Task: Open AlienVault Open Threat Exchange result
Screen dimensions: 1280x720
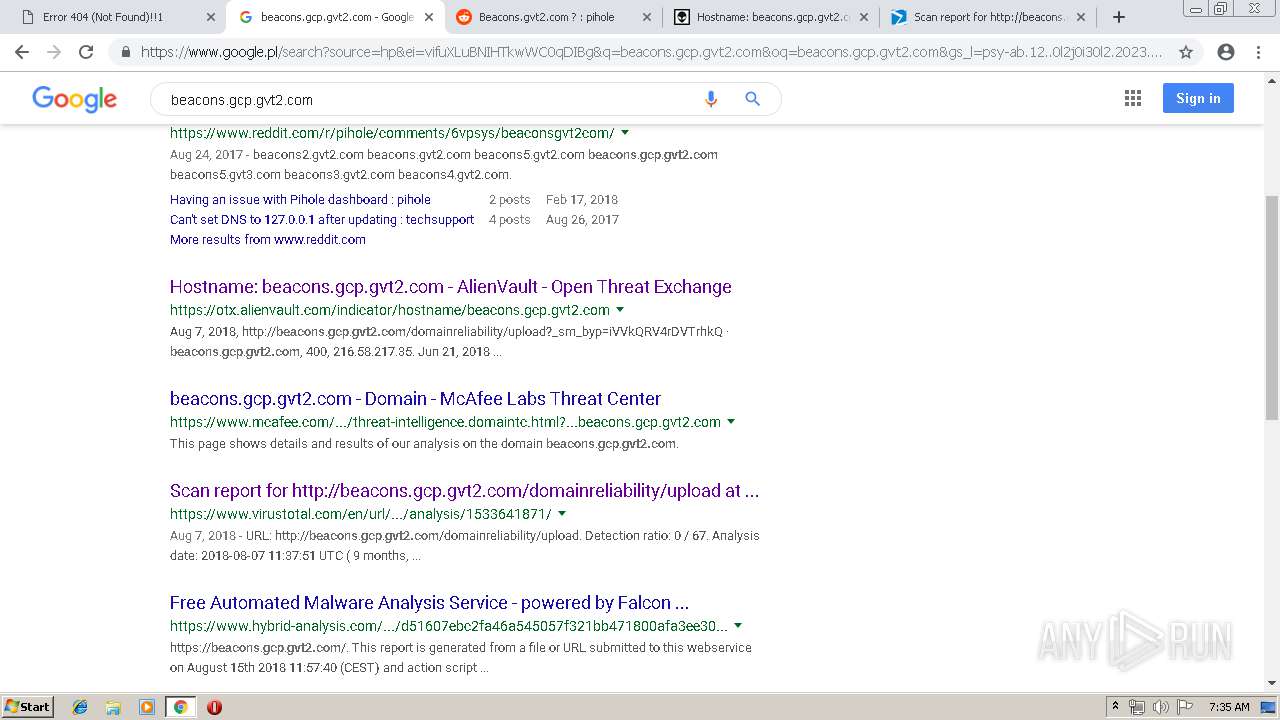Action: (x=451, y=287)
